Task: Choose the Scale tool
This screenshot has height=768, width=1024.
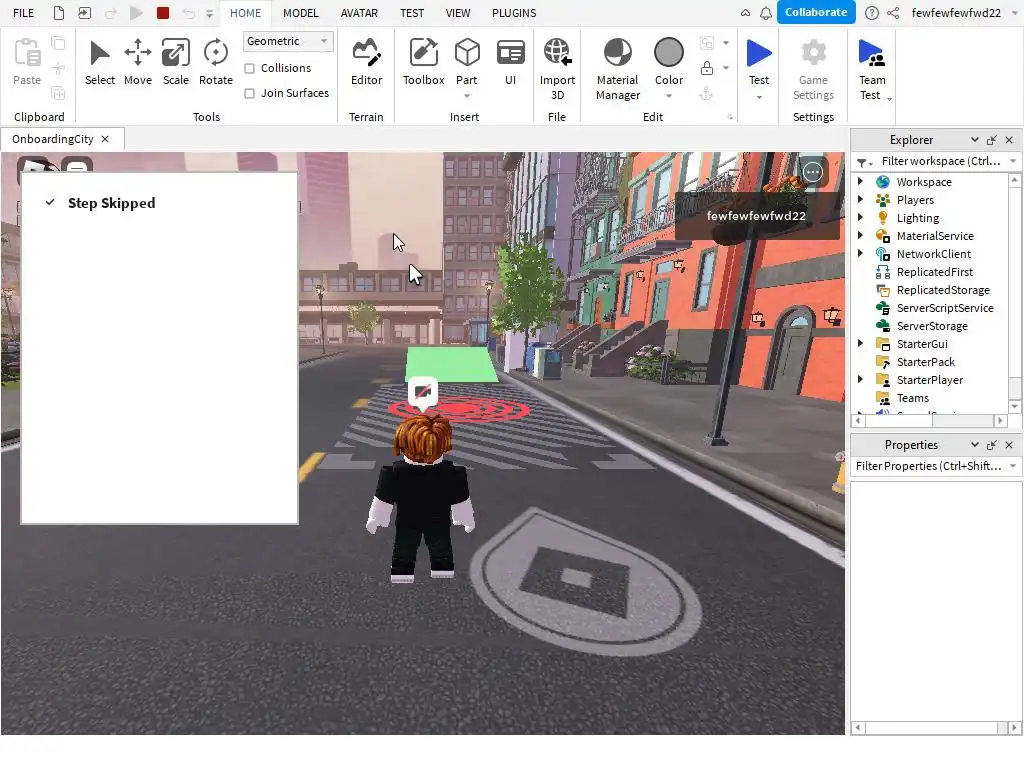Action: pos(176,63)
